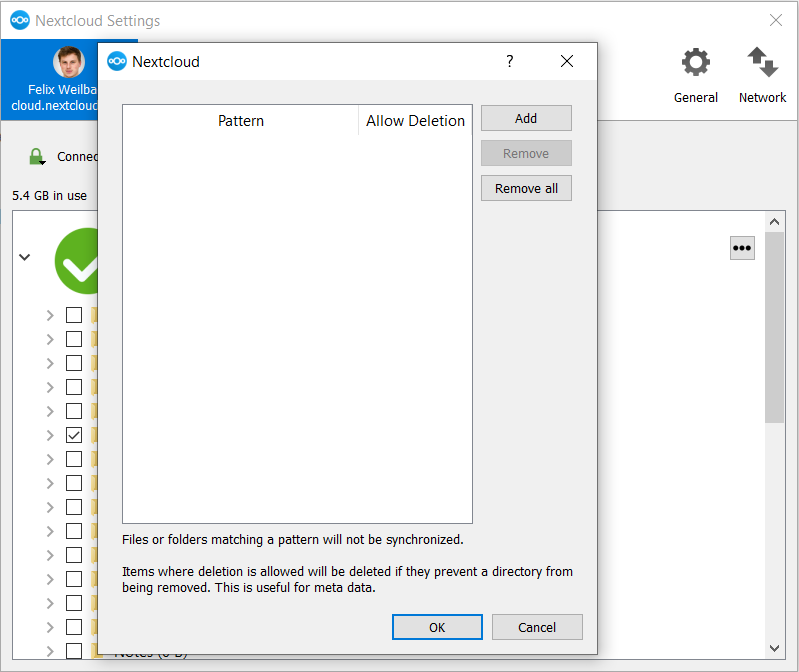Click the green sync status checkmark
The height and width of the screenshot is (672, 799).
click(x=78, y=262)
